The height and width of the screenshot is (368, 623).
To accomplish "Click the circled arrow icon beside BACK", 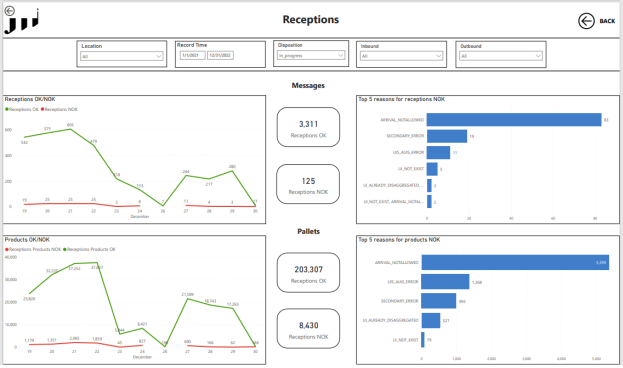I will [586, 21].
